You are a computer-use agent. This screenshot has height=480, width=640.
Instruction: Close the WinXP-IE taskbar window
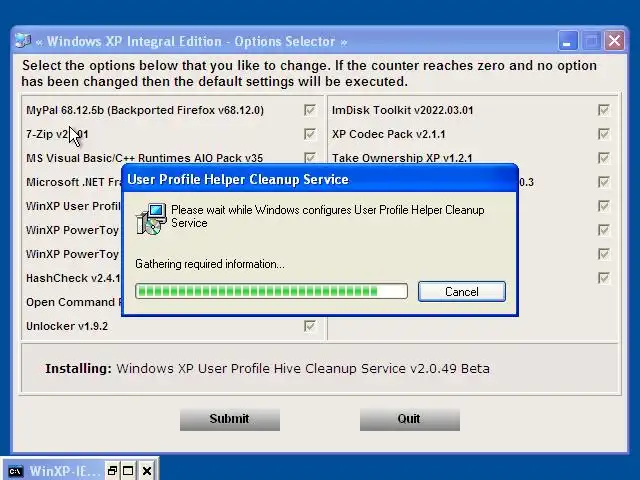pos(147,471)
